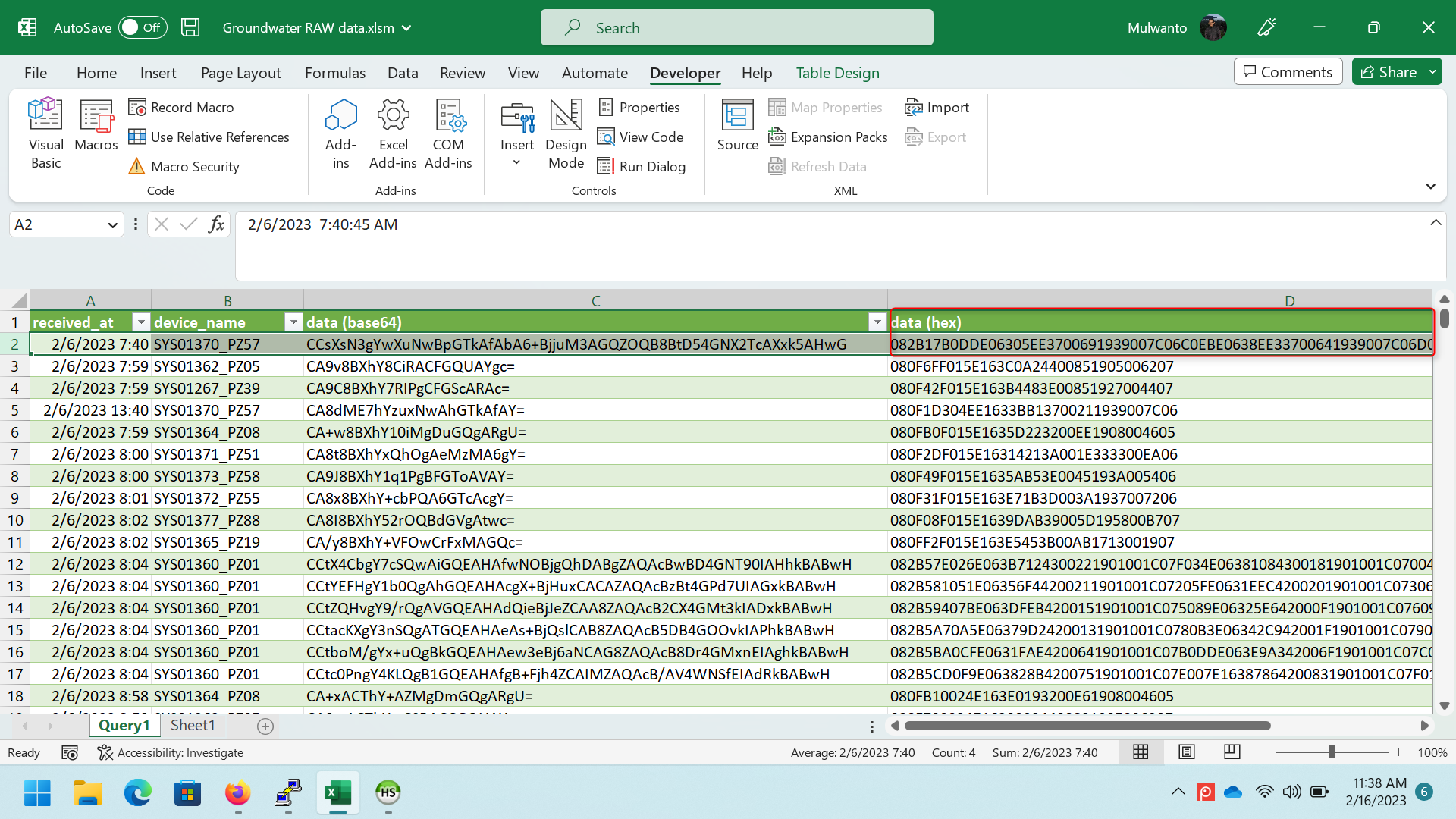Start Record Macro
This screenshot has width=1456, height=819.
(180, 107)
